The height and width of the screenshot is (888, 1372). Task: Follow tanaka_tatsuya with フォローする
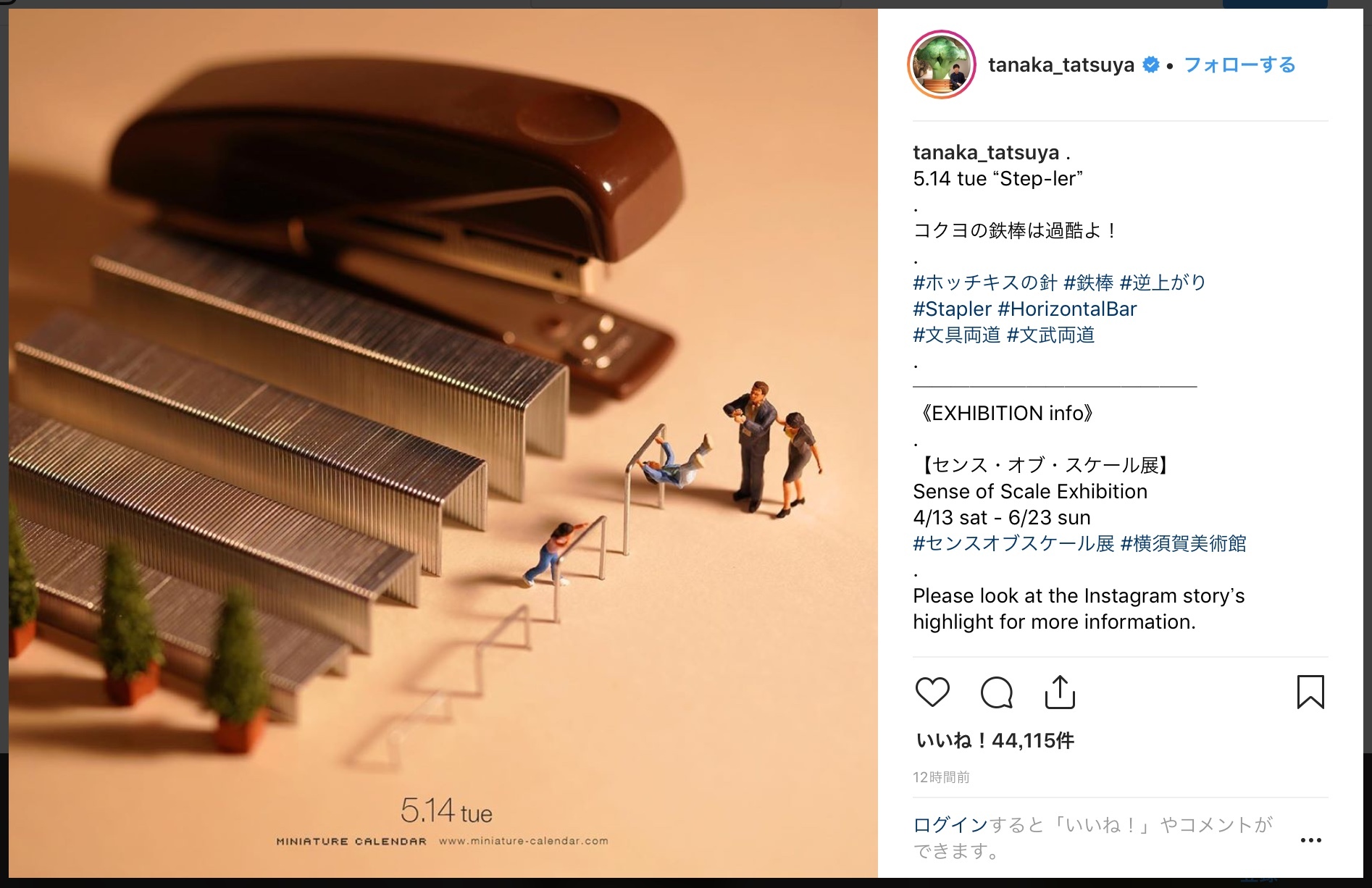[1239, 64]
